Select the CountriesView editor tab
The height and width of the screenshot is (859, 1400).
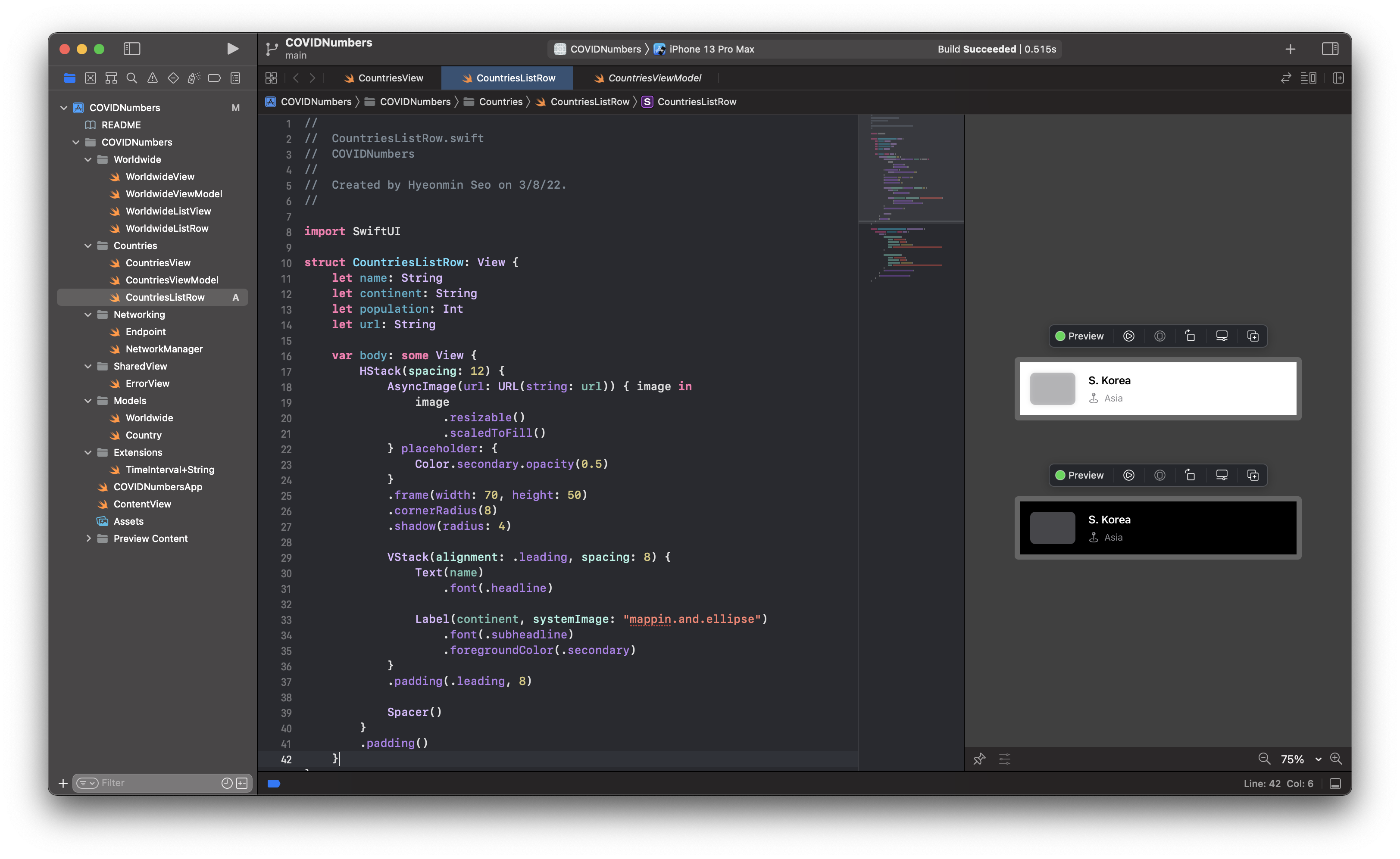(390, 78)
